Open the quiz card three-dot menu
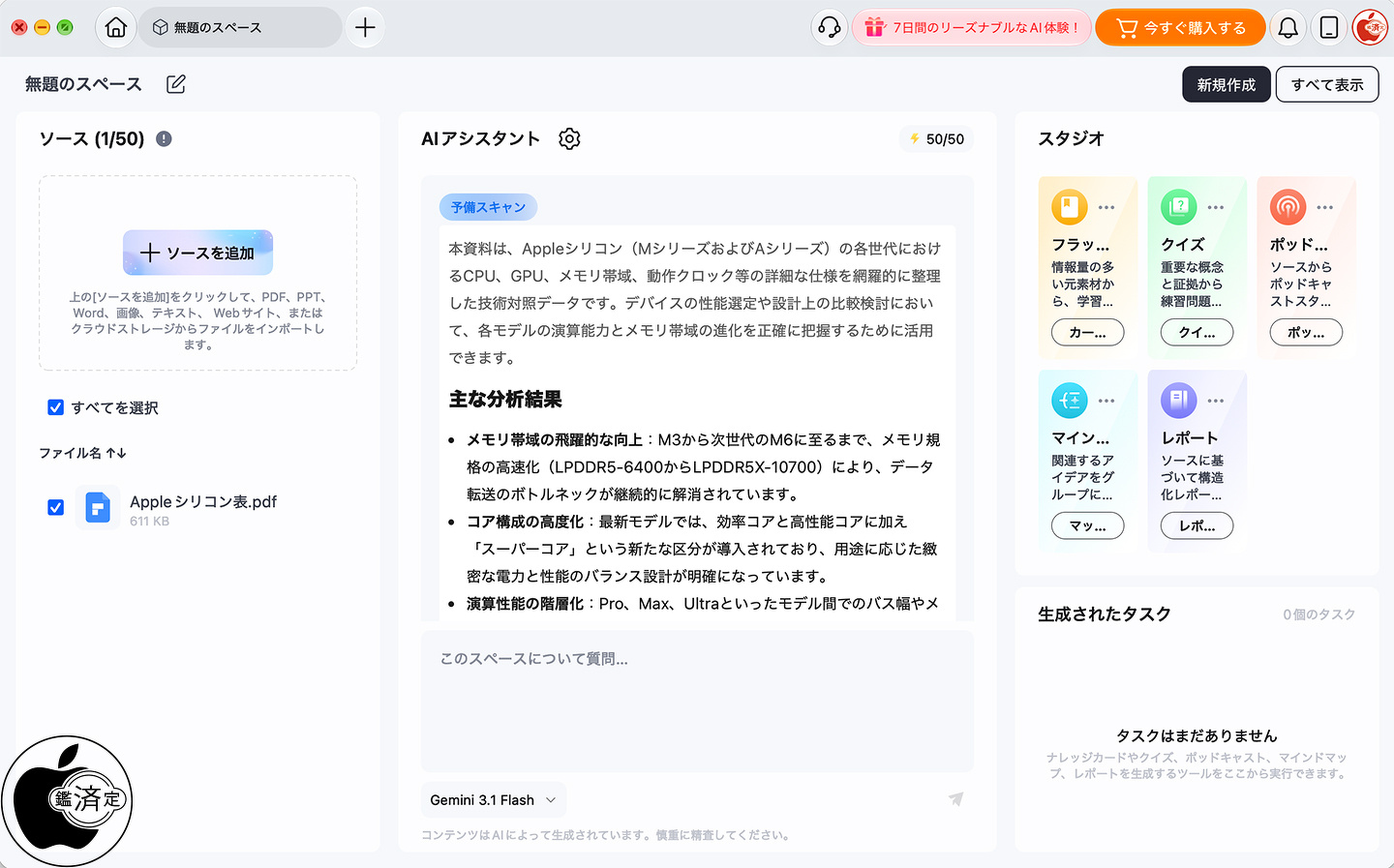 coord(1216,207)
